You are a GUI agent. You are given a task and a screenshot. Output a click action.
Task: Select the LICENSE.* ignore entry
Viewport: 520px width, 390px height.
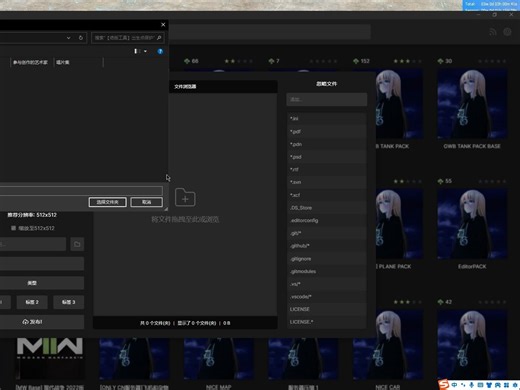[x=327, y=322]
